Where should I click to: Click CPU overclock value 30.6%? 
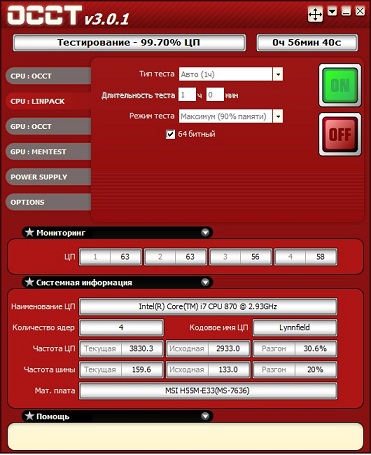(315, 349)
